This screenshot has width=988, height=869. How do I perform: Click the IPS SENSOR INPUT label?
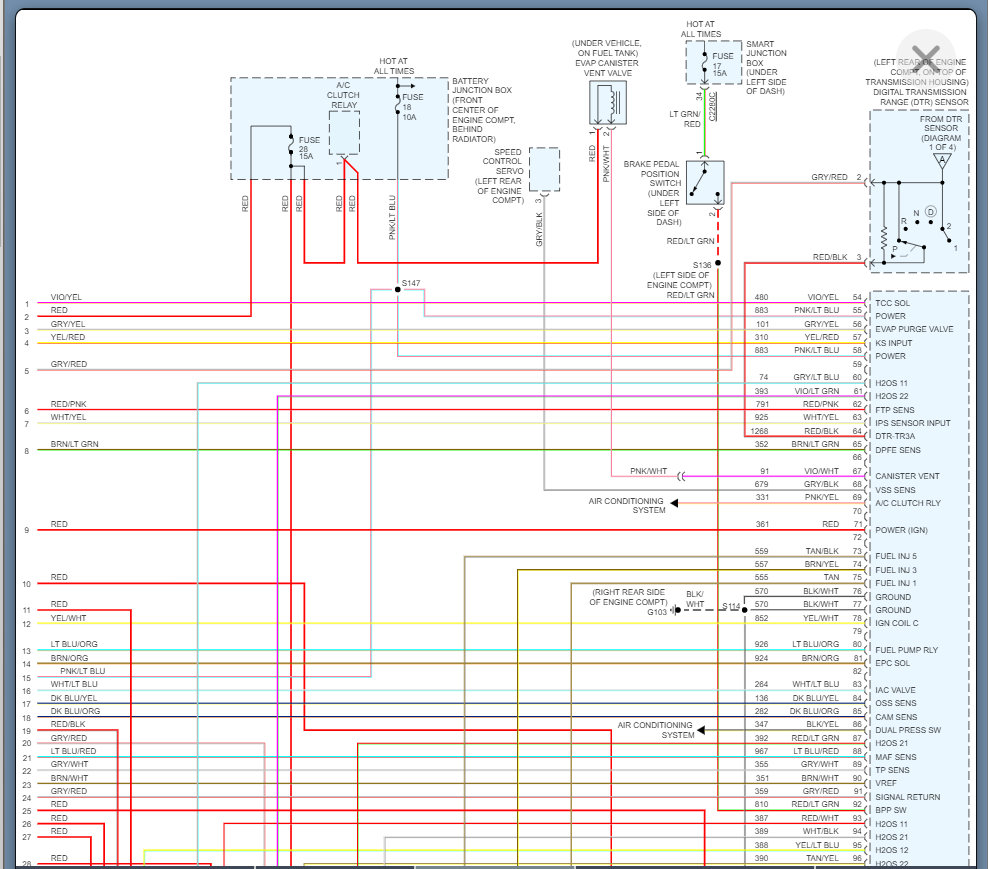[x=912, y=423]
